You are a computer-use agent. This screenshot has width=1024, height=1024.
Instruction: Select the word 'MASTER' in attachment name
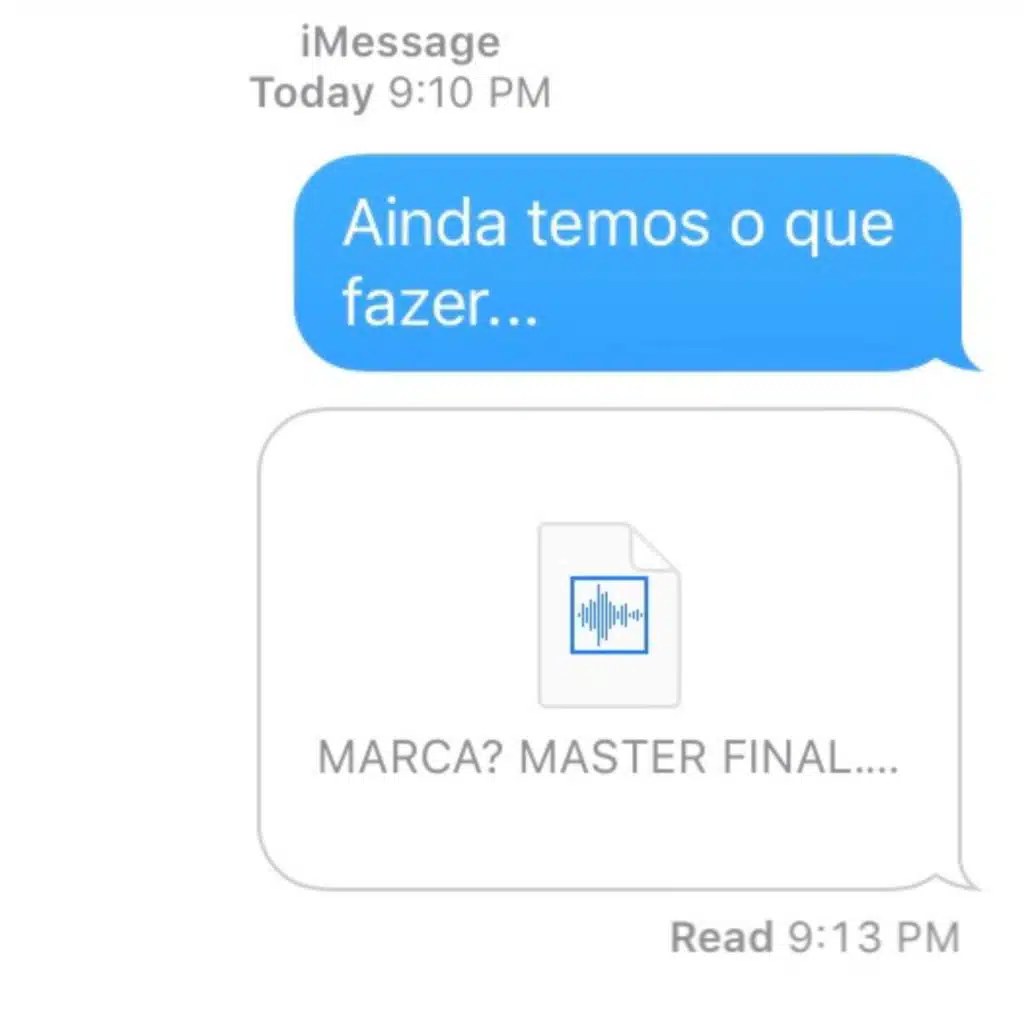click(x=613, y=758)
